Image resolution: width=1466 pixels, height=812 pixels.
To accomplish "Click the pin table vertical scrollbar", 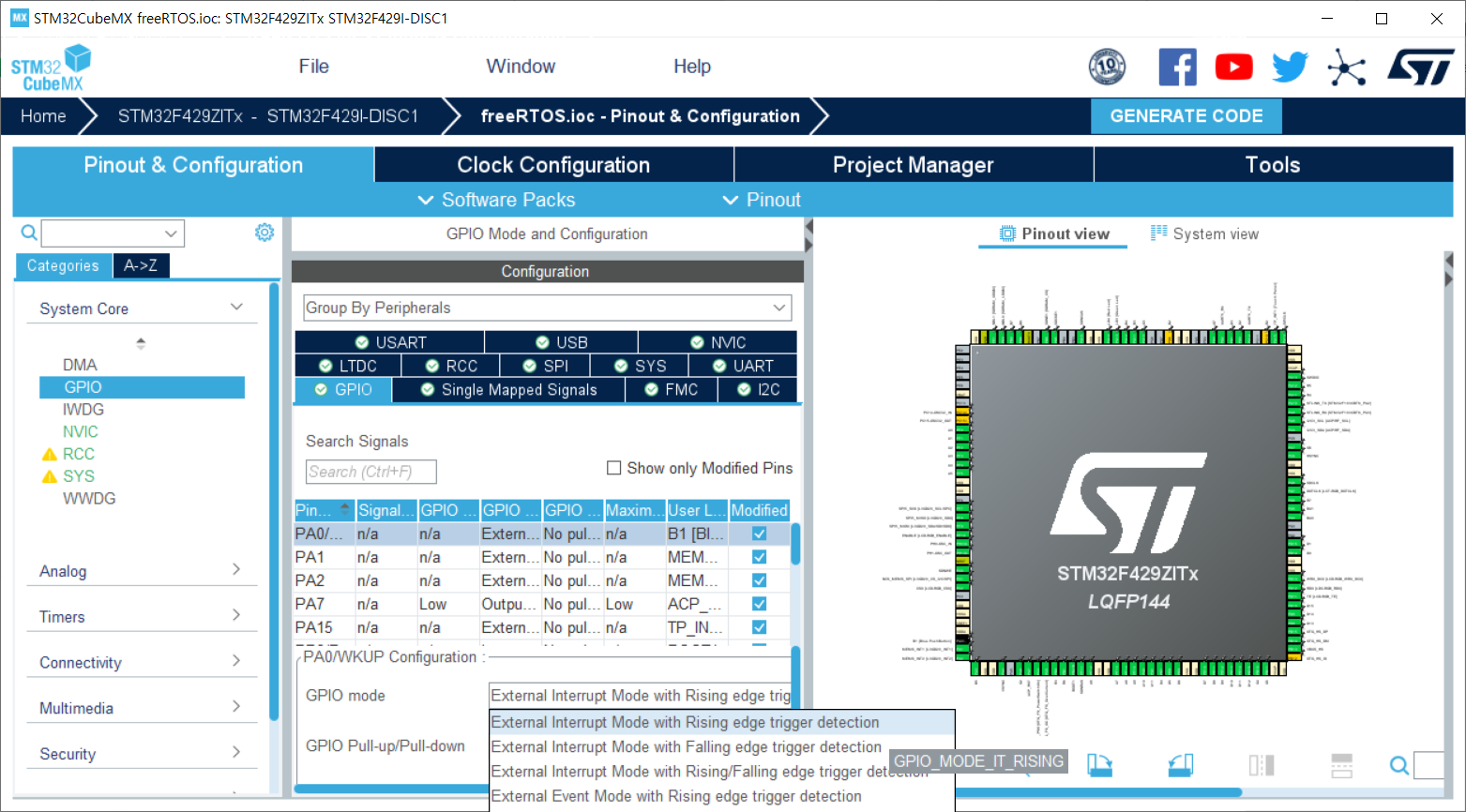I will 795,544.
